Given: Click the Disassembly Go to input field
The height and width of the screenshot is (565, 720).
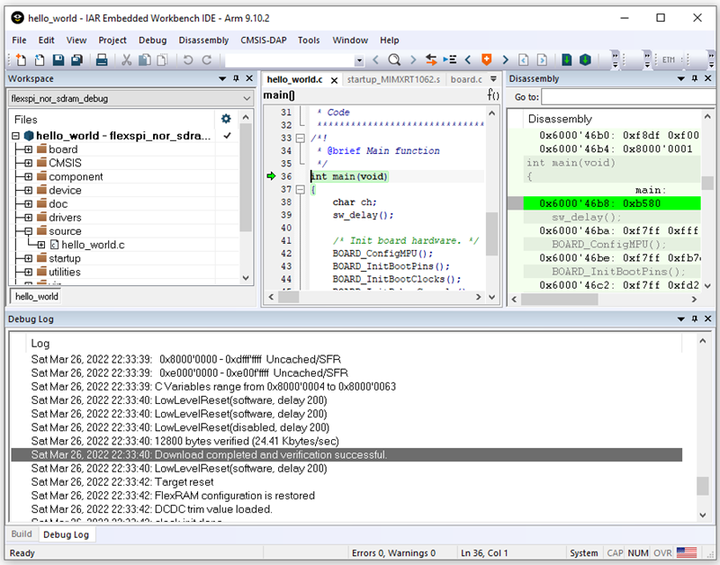Looking at the screenshot, I should pyautogui.click(x=626, y=97).
